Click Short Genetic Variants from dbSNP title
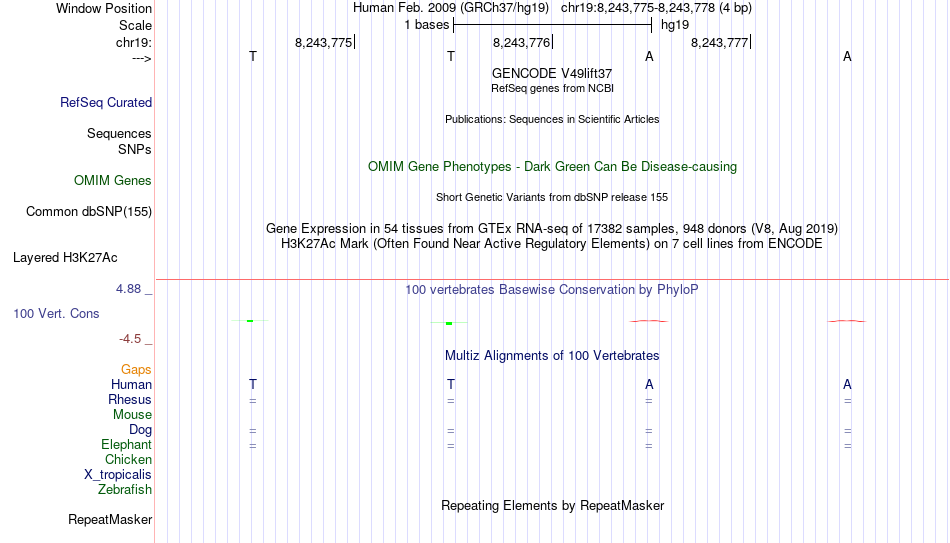Screen dimensions: 950x543 click(x=552, y=198)
